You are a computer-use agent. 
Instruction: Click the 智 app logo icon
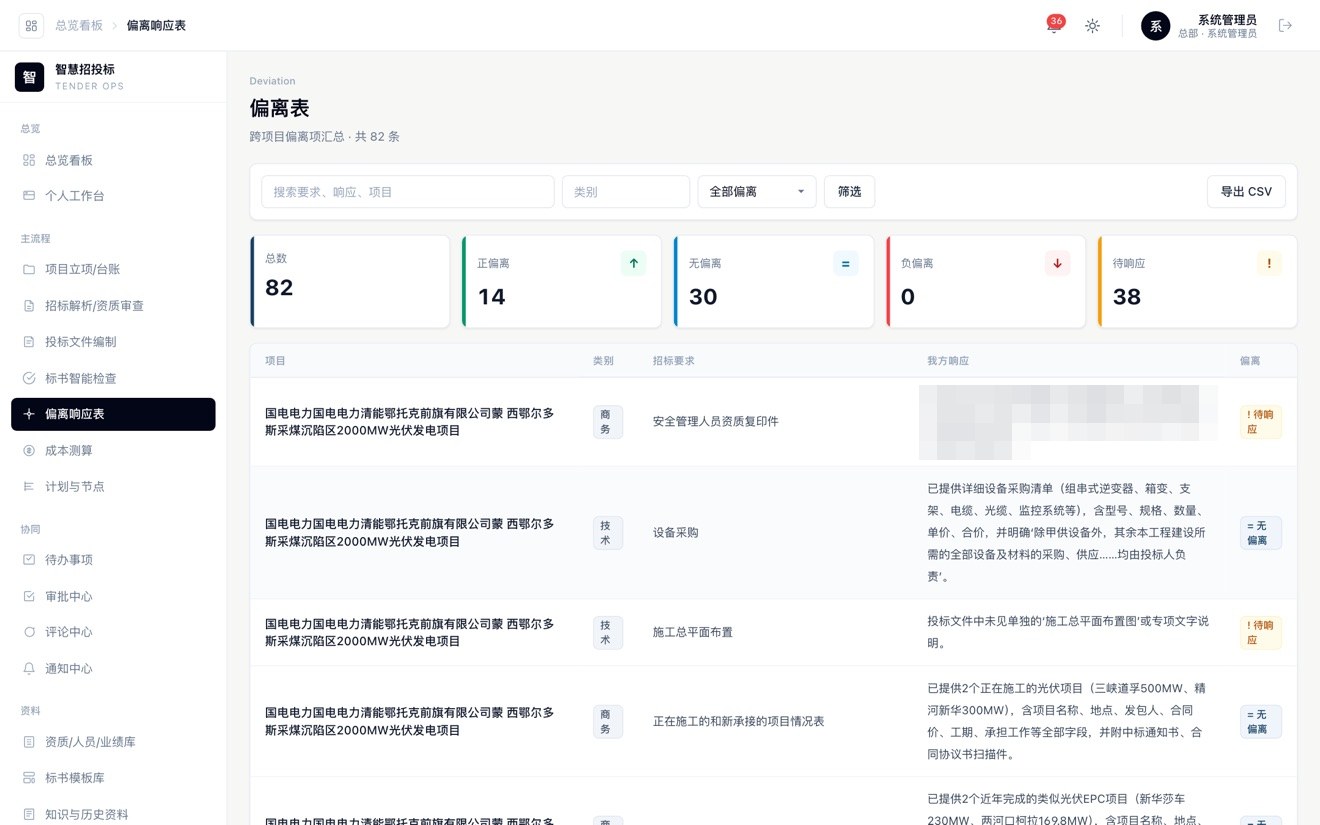click(x=30, y=77)
